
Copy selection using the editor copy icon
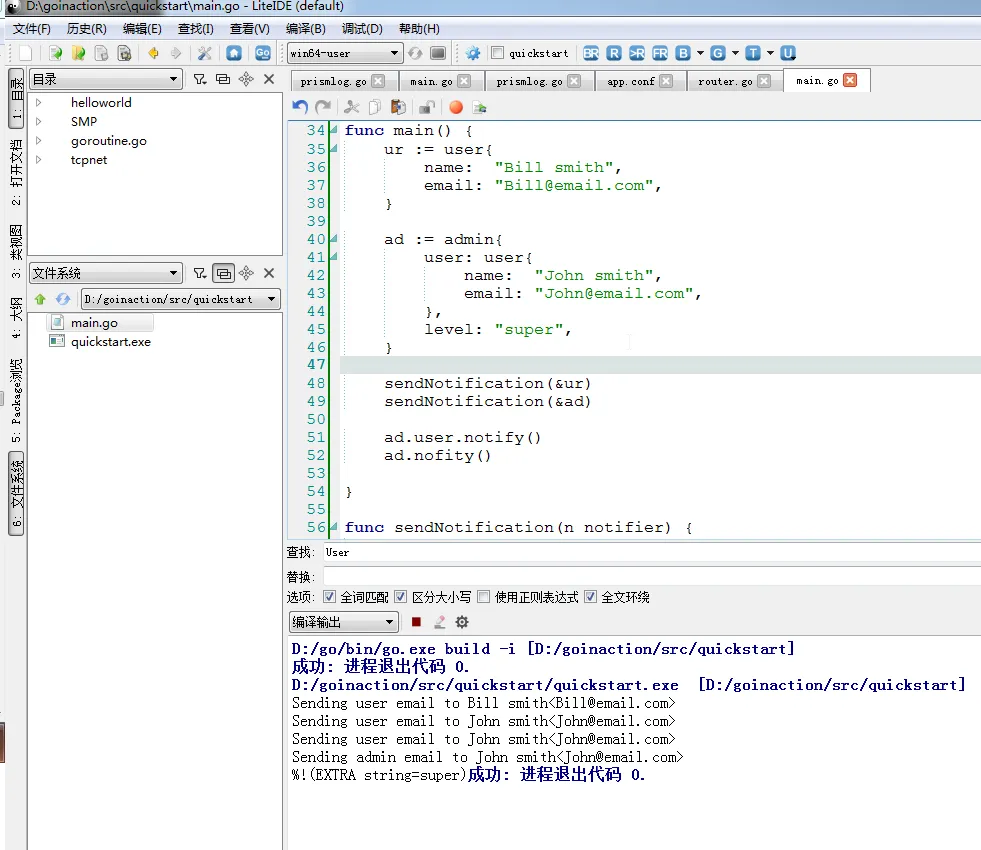(x=375, y=107)
